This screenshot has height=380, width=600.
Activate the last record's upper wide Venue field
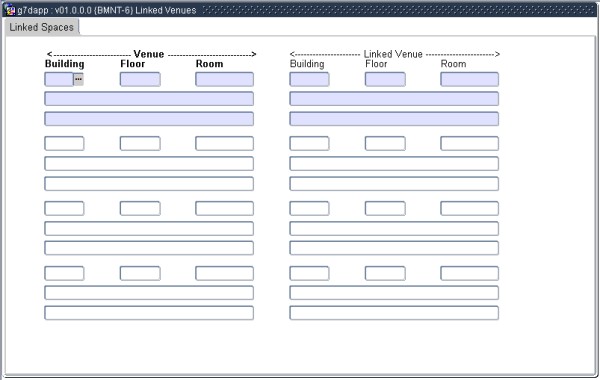[x=149, y=293]
